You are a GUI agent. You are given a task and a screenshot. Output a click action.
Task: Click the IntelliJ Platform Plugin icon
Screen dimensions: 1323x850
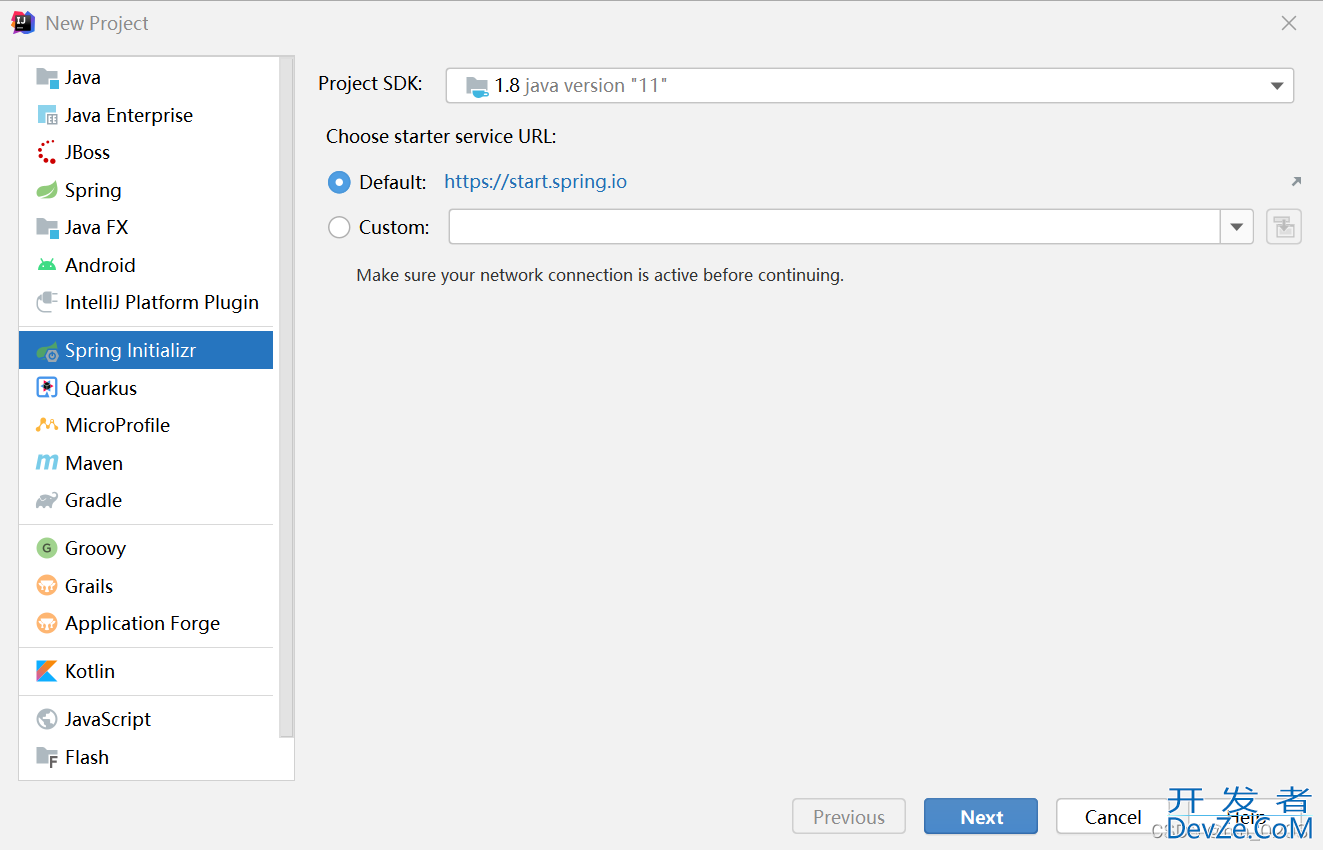coord(47,302)
